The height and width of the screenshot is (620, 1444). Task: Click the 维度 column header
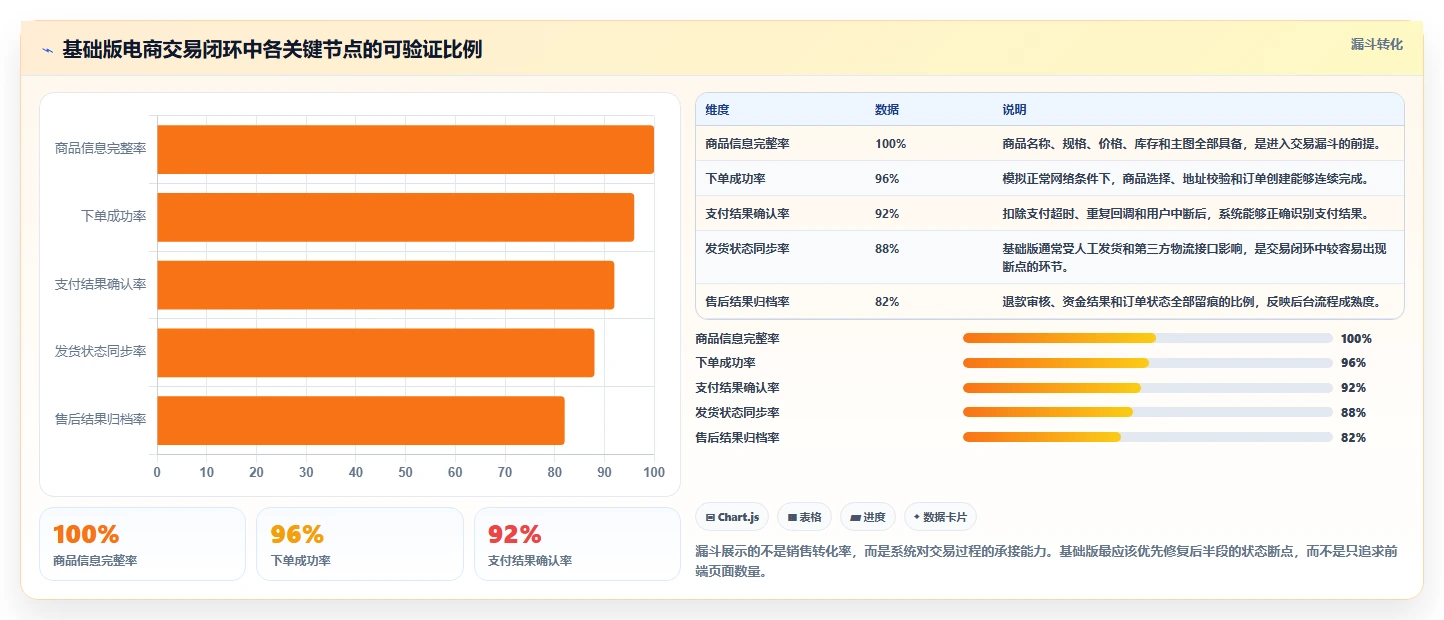point(717,110)
